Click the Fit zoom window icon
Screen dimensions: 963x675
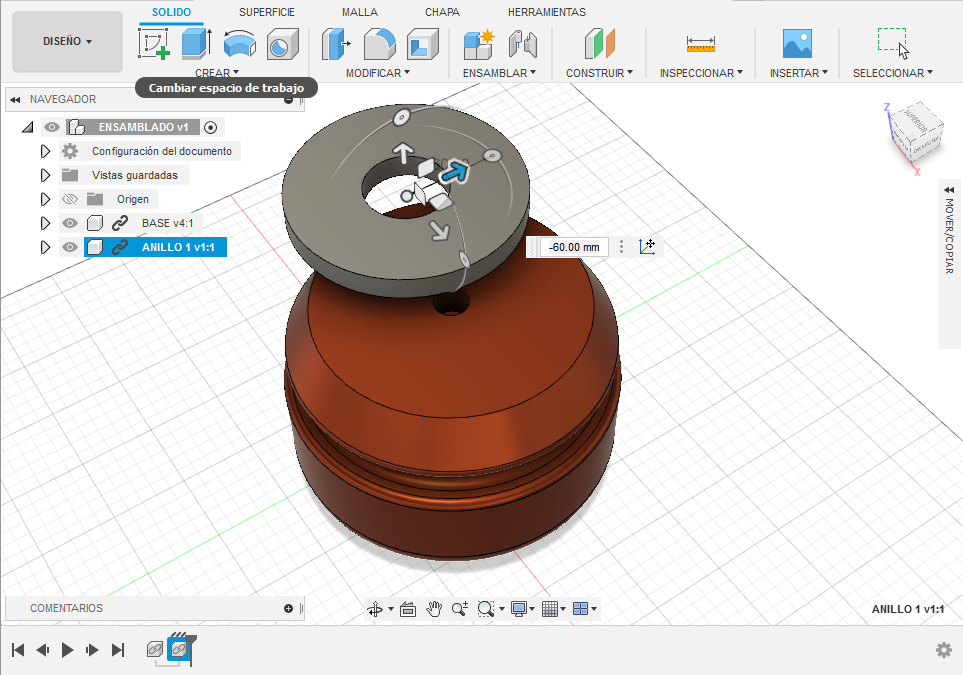coord(486,609)
